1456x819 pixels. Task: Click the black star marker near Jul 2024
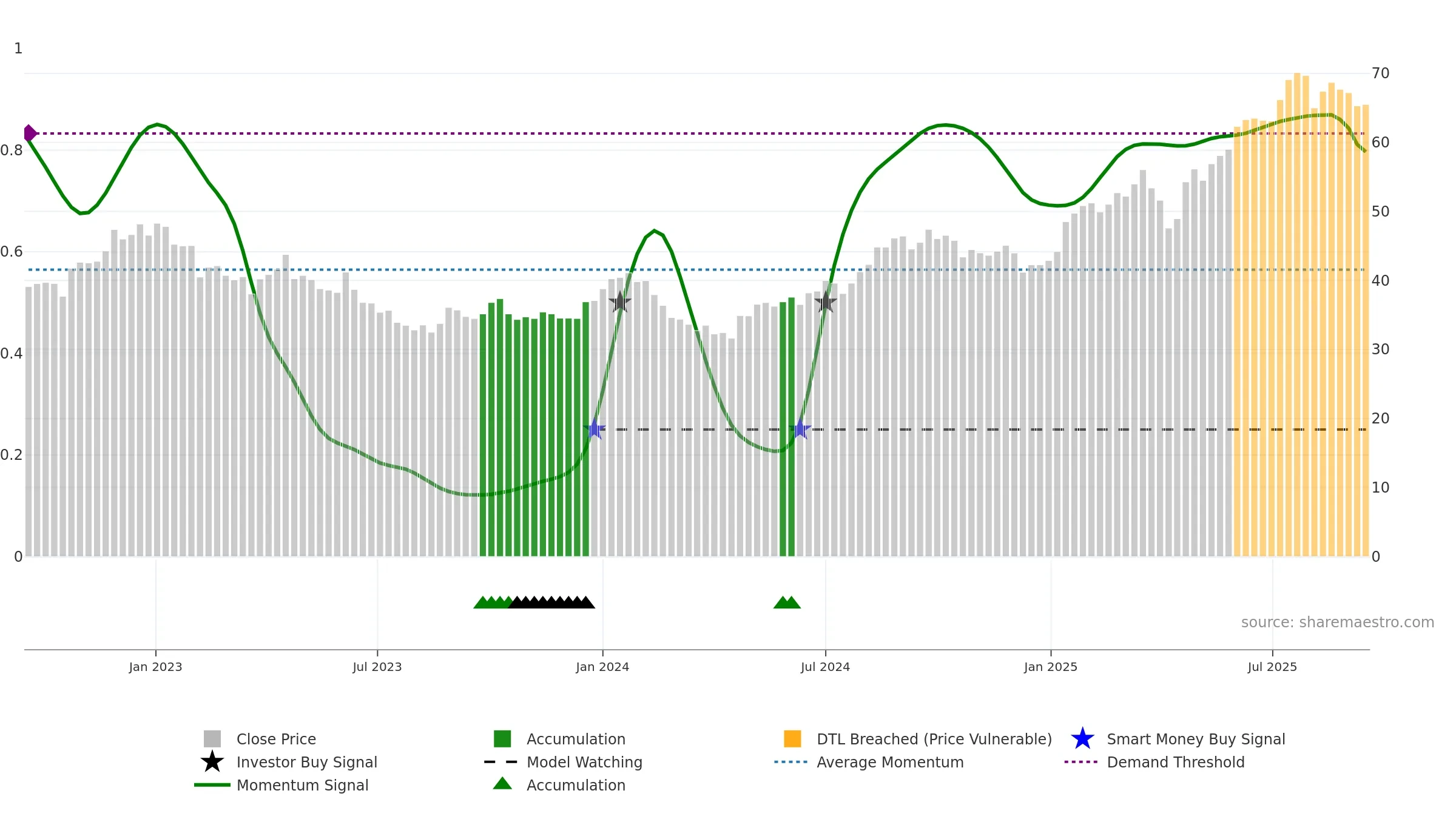click(825, 302)
